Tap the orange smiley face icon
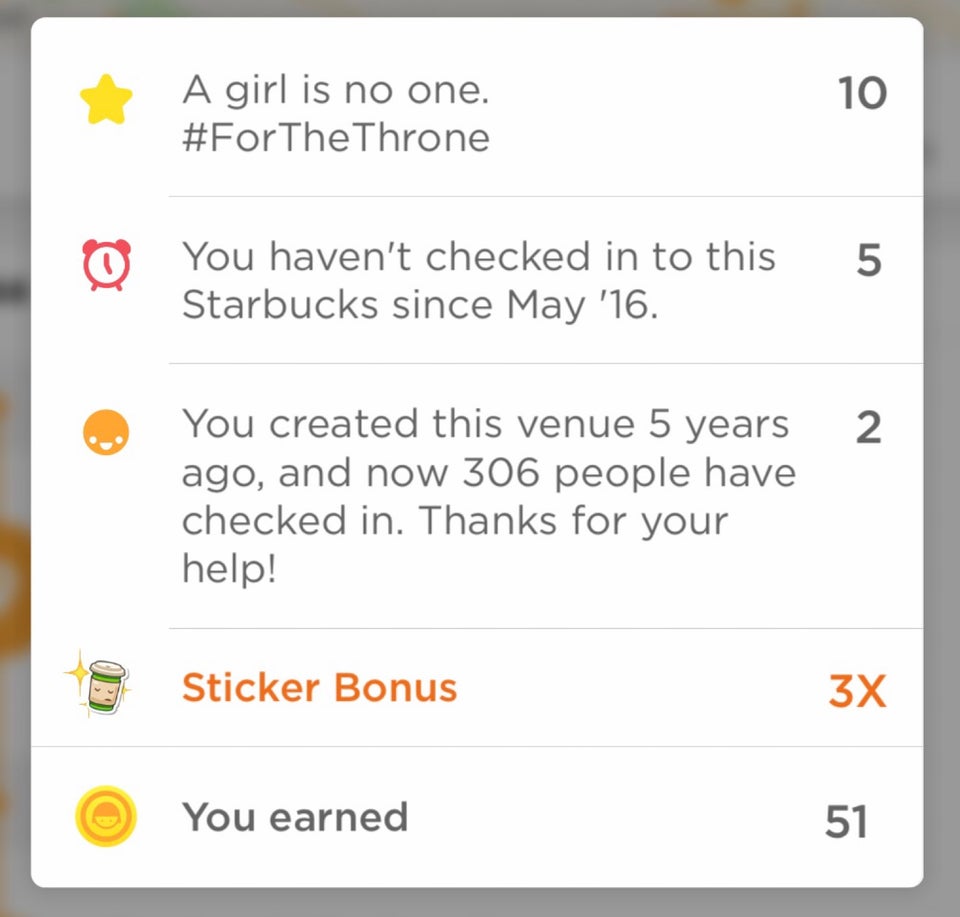 tap(107, 430)
